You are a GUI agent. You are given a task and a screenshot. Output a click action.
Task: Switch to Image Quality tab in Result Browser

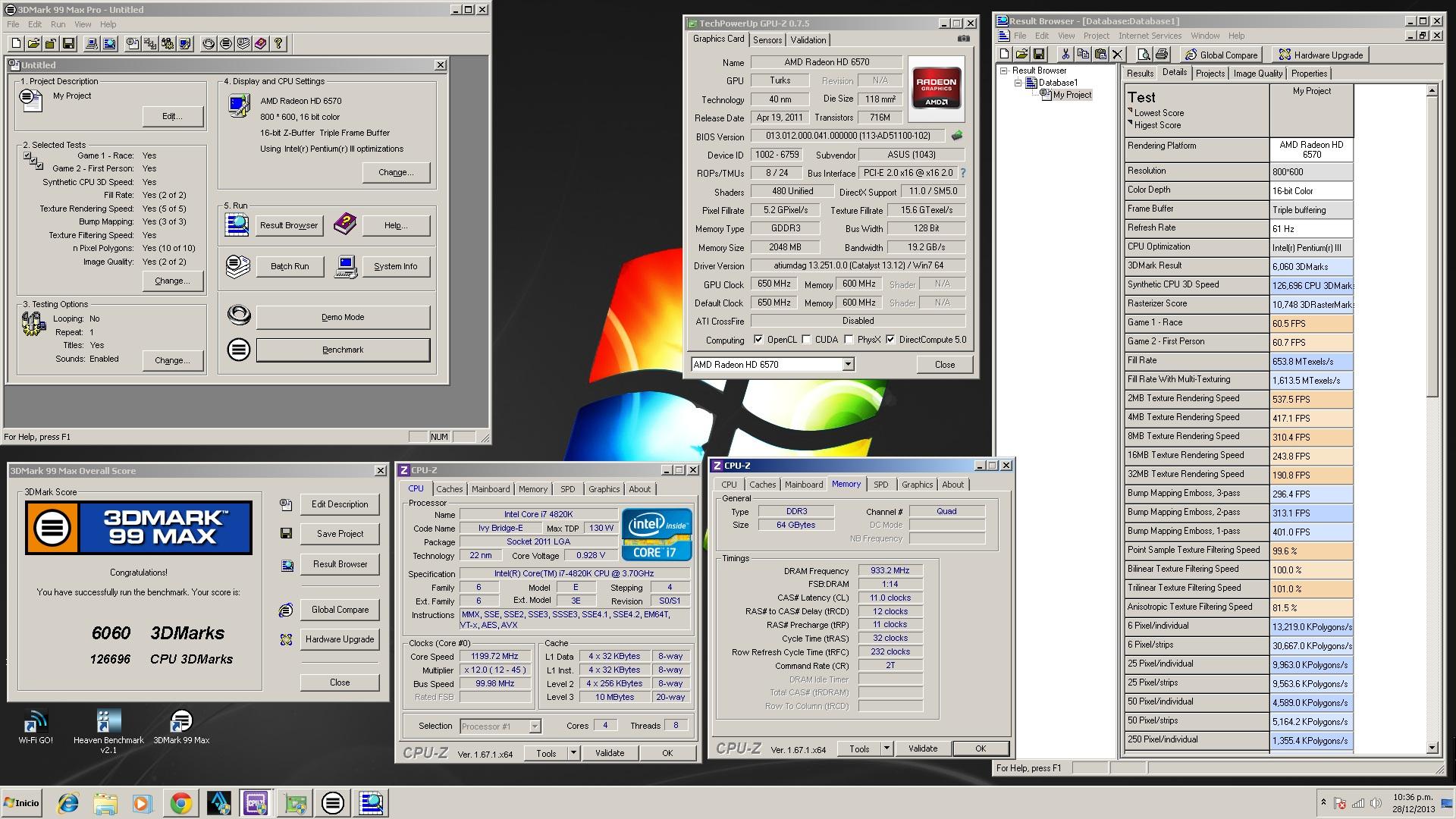pyautogui.click(x=1257, y=74)
